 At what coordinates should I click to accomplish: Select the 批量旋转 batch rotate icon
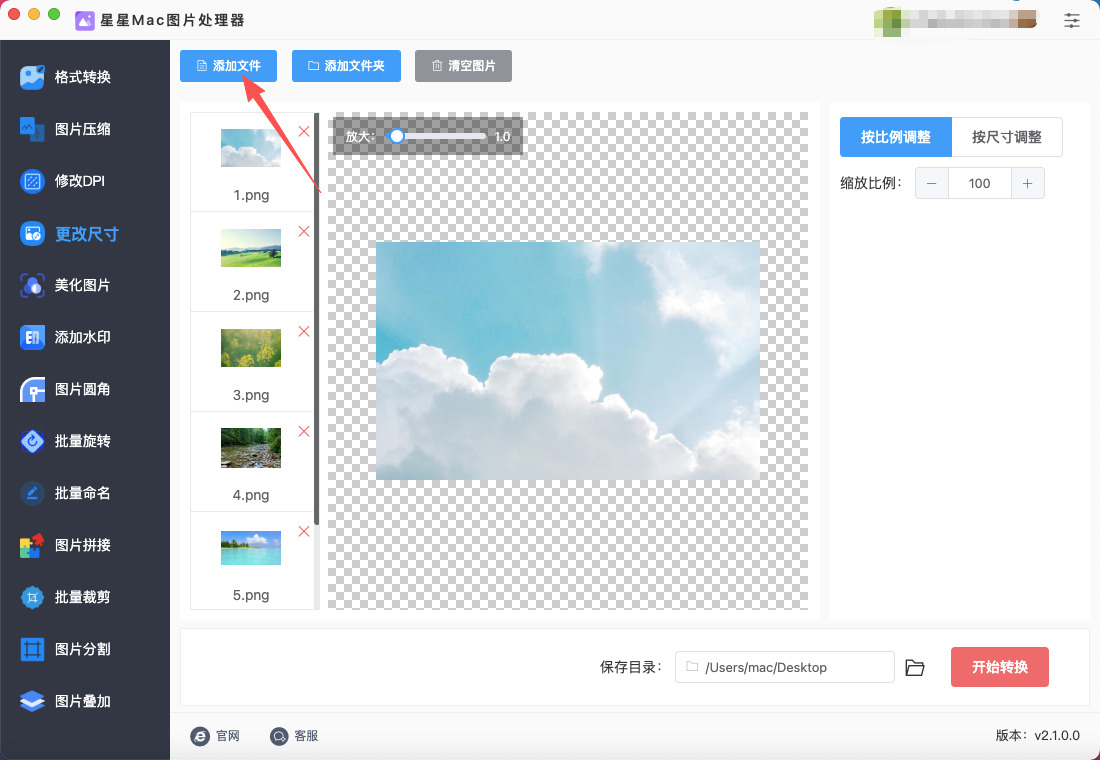tap(32, 441)
